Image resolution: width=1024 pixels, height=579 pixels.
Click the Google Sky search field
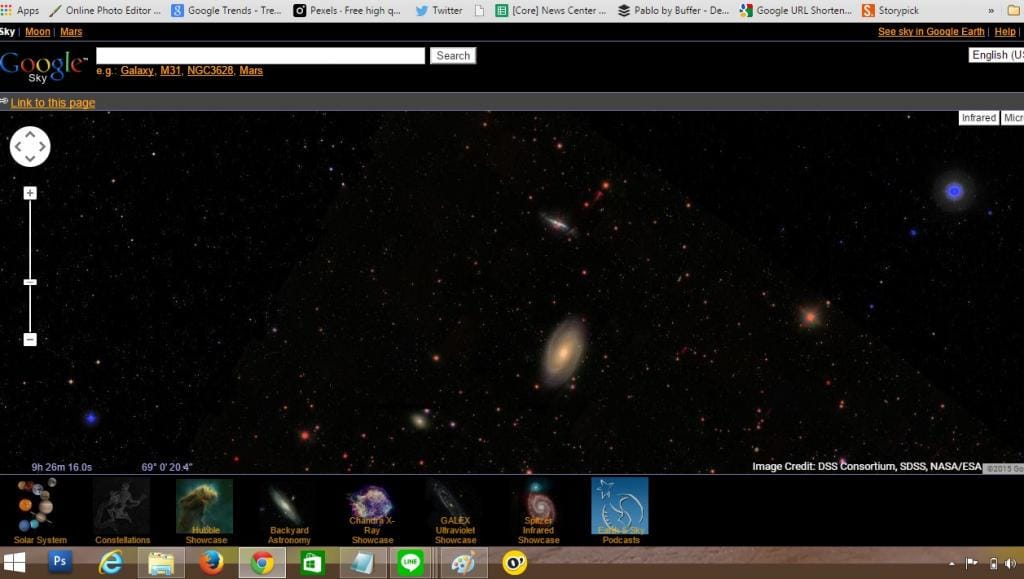point(260,56)
